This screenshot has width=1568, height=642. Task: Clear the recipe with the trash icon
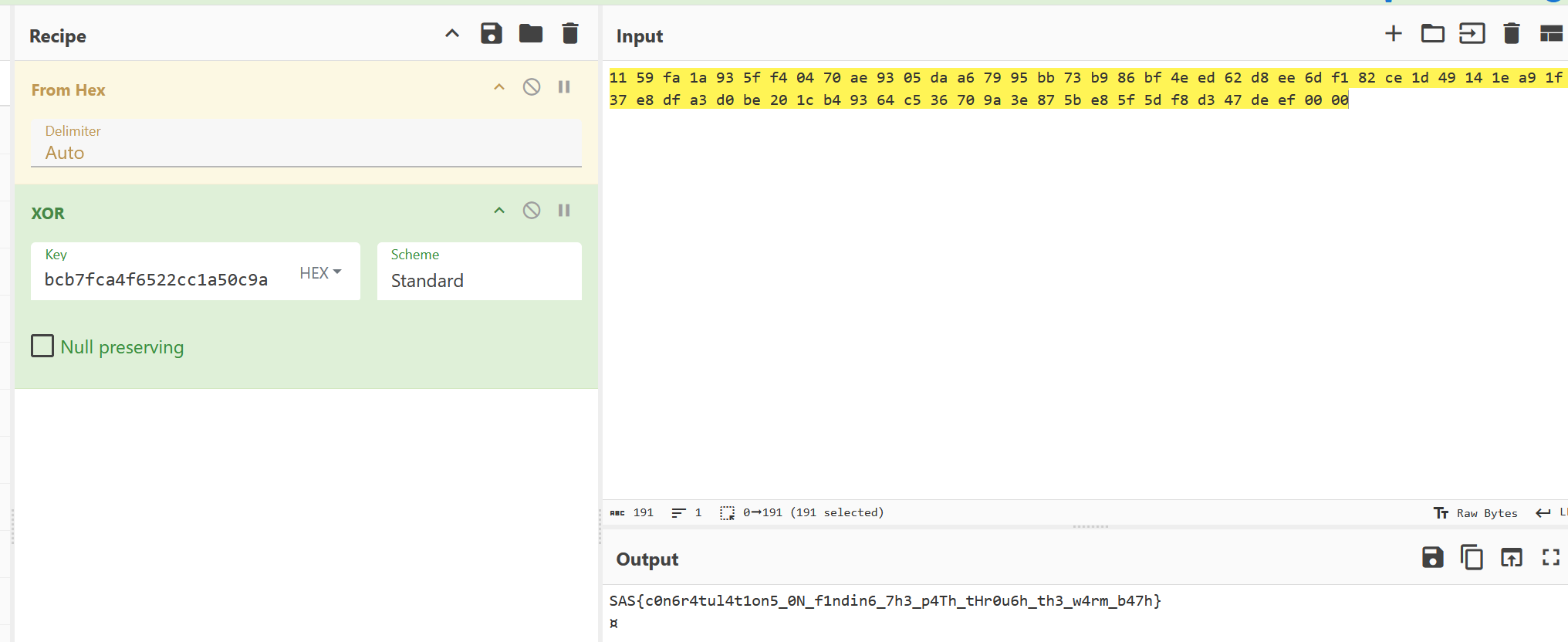coord(569,34)
